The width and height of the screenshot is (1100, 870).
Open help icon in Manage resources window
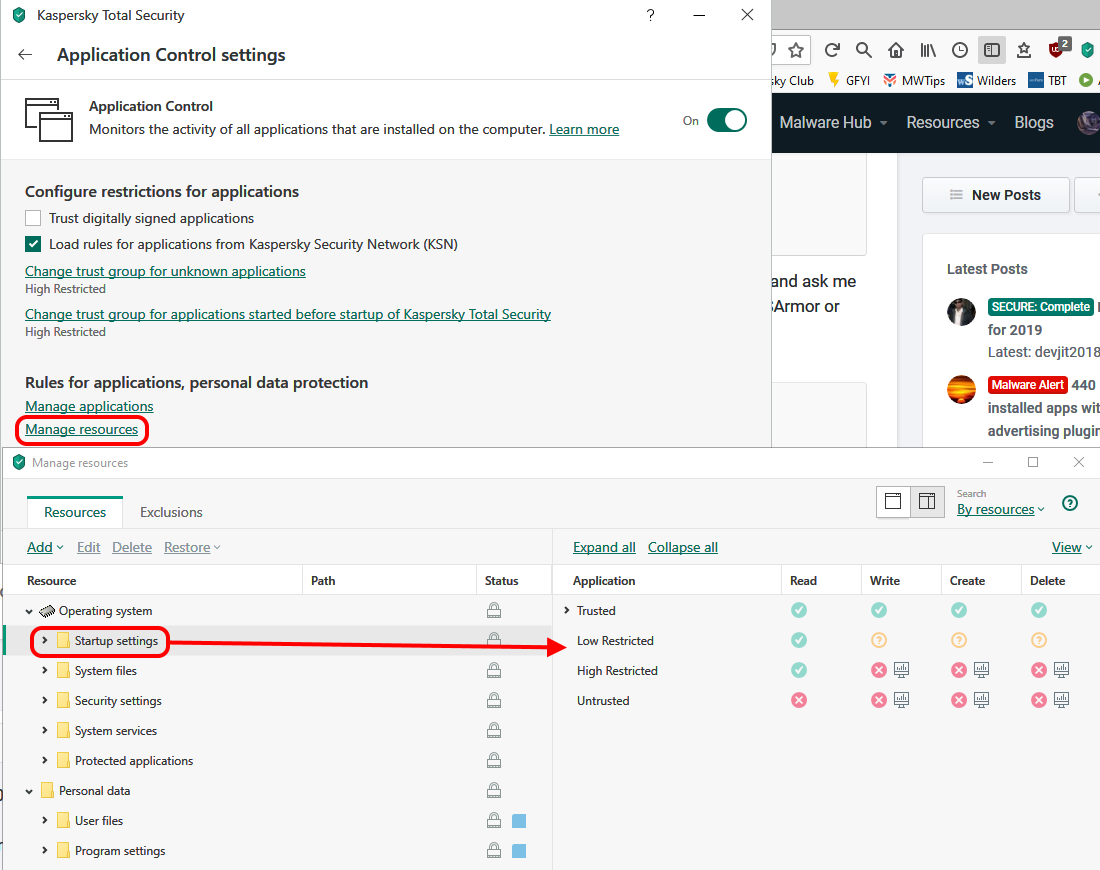point(1070,503)
